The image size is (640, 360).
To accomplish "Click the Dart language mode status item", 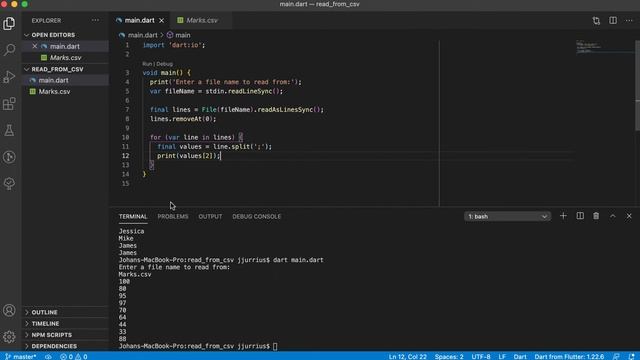I will pos(520,356).
